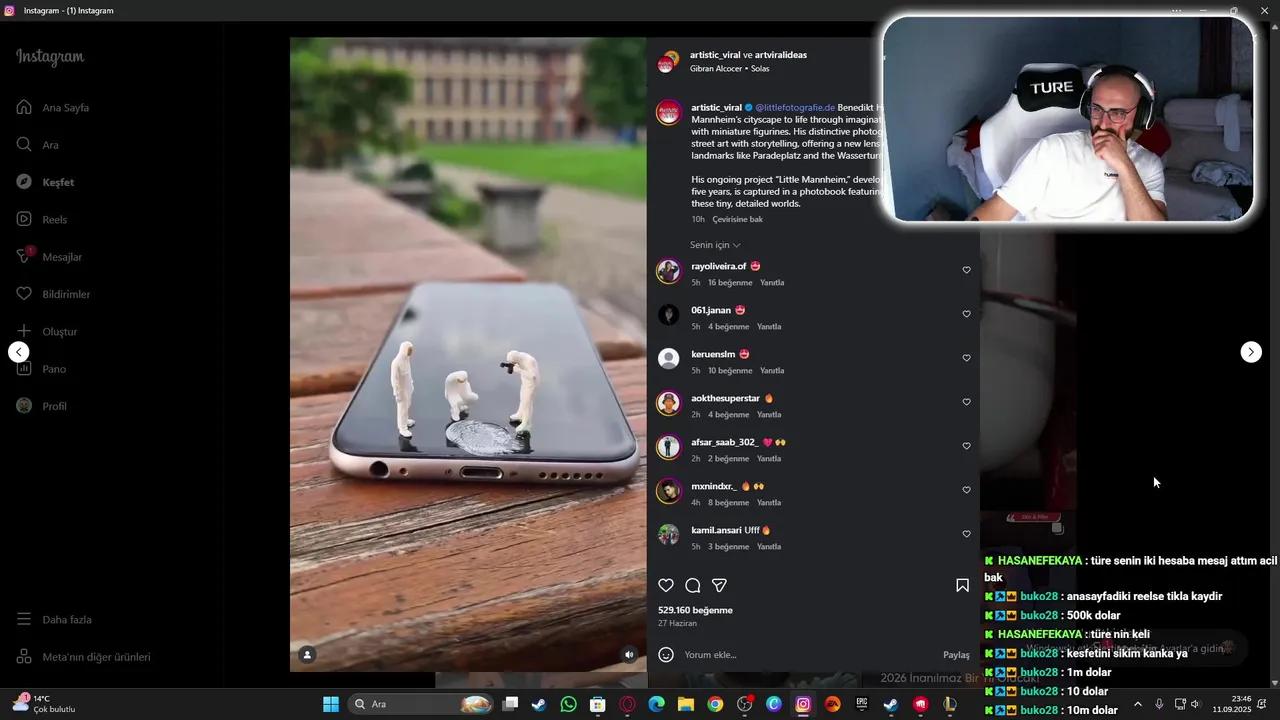Like rayoliveira.of comment
1280x720 pixels.
pos(966,270)
